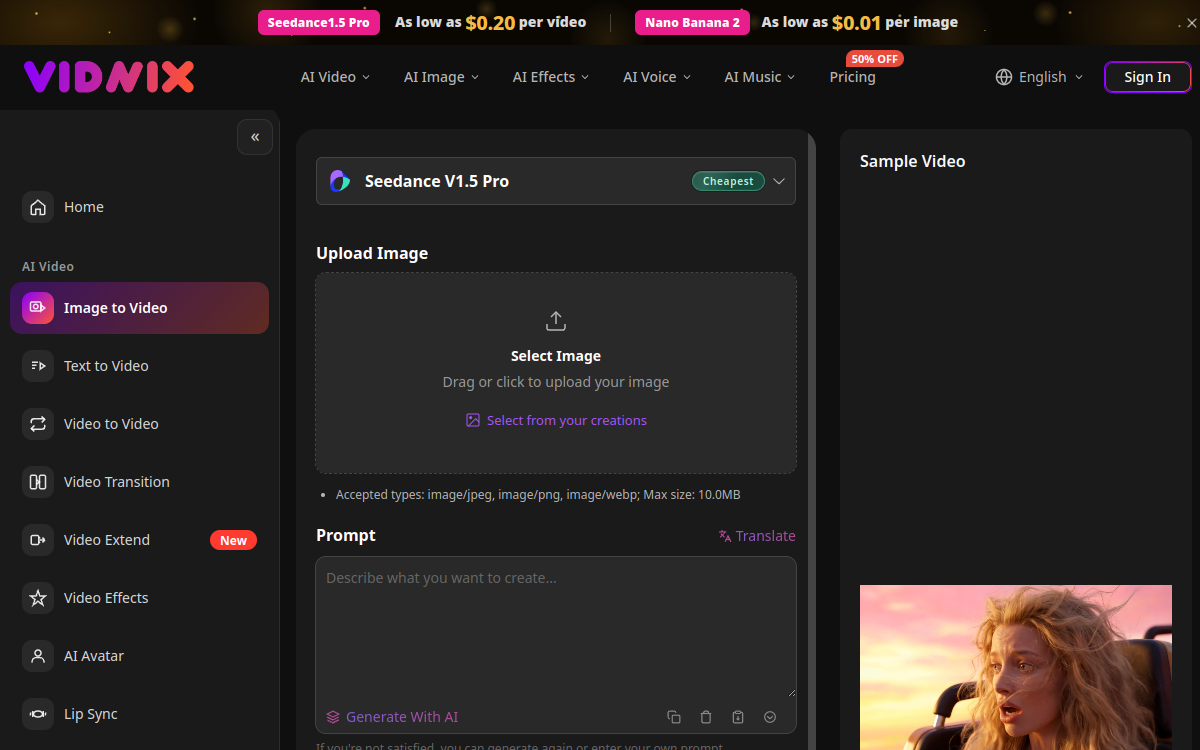The width and height of the screenshot is (1200, 750).
Task: Click the 50% OFF badge
Action: 875,59
